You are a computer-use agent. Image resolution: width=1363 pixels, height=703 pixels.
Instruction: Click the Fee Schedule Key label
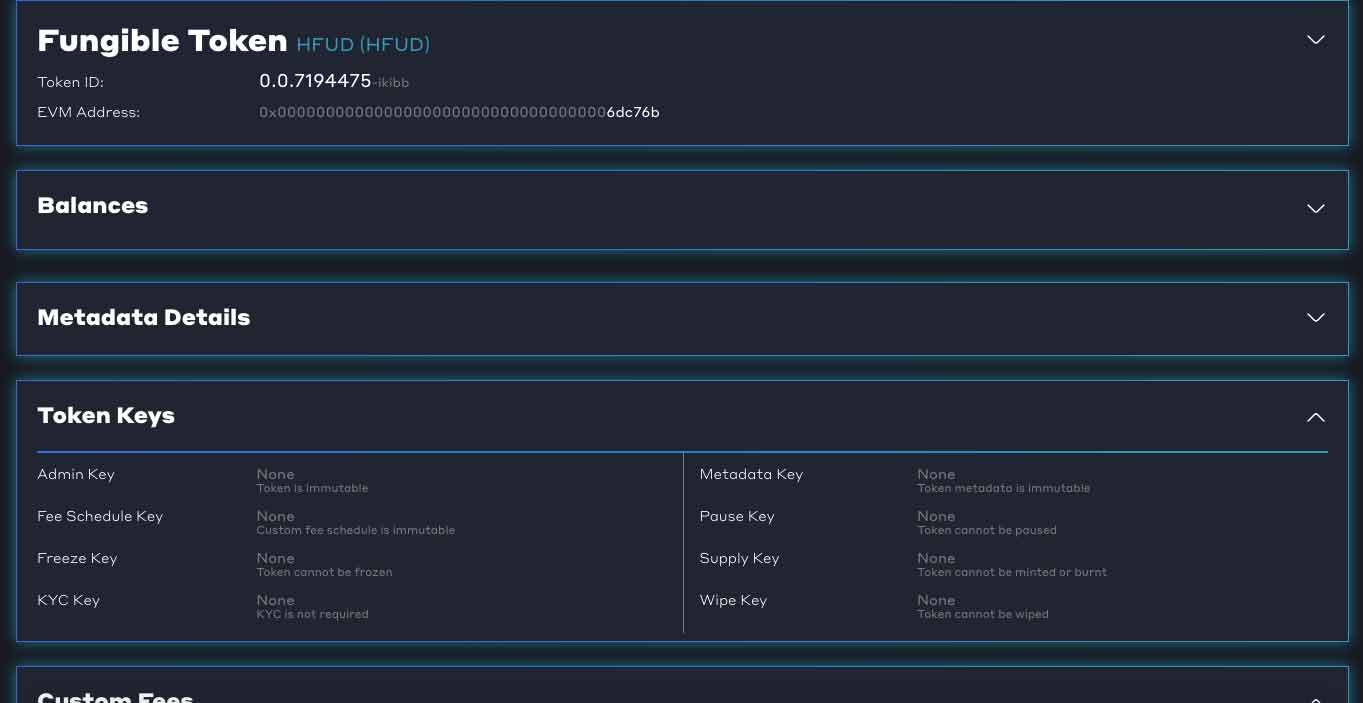pyautogui.click(x=100, y=516)
